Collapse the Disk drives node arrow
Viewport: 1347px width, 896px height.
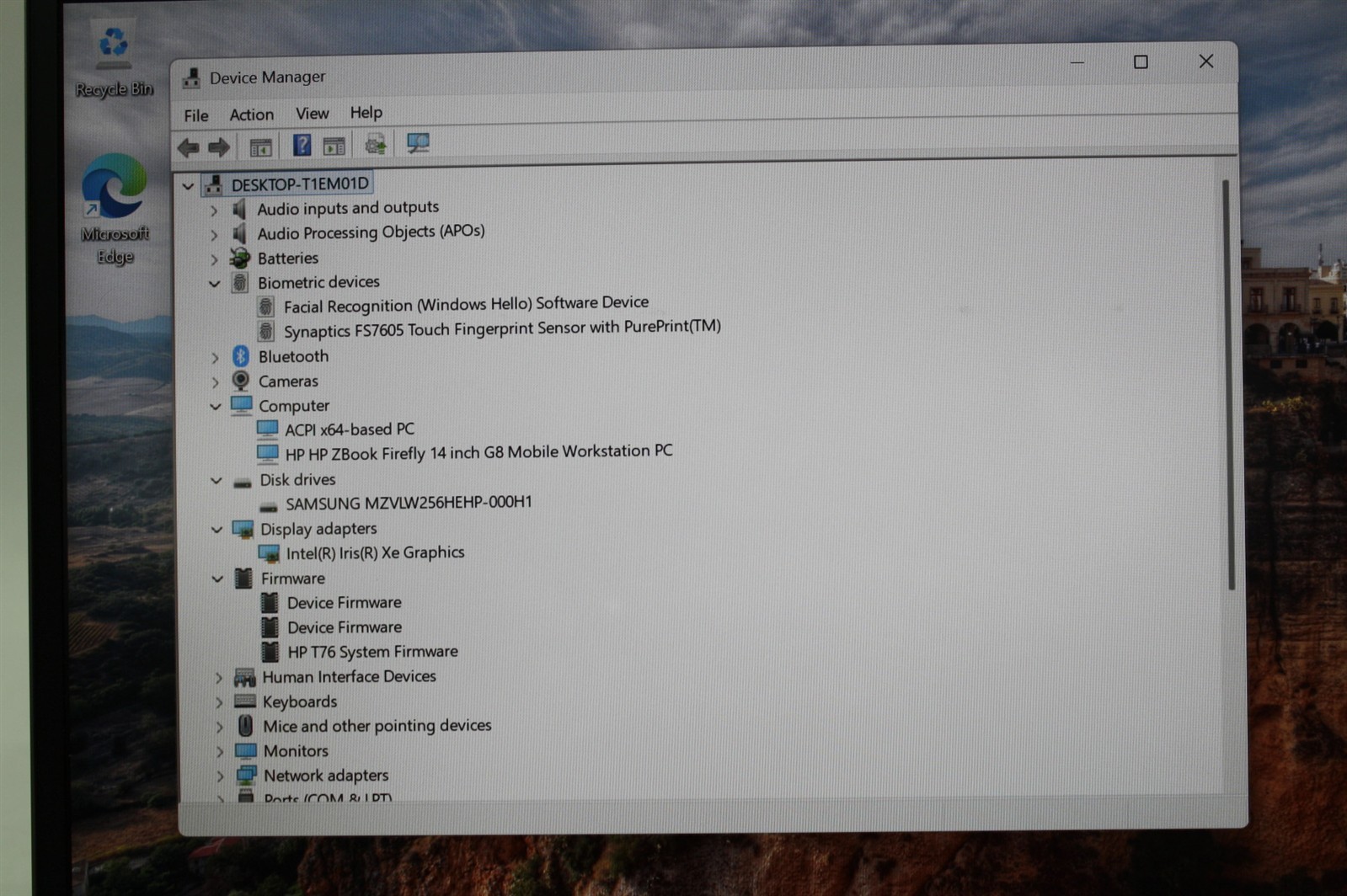click(216, 481)
